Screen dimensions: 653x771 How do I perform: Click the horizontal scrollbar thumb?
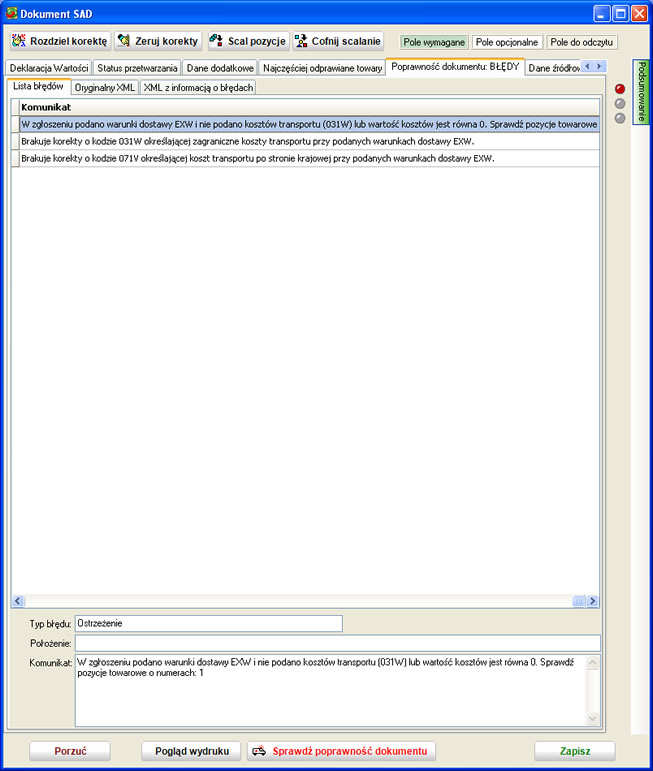pos(579,601)
